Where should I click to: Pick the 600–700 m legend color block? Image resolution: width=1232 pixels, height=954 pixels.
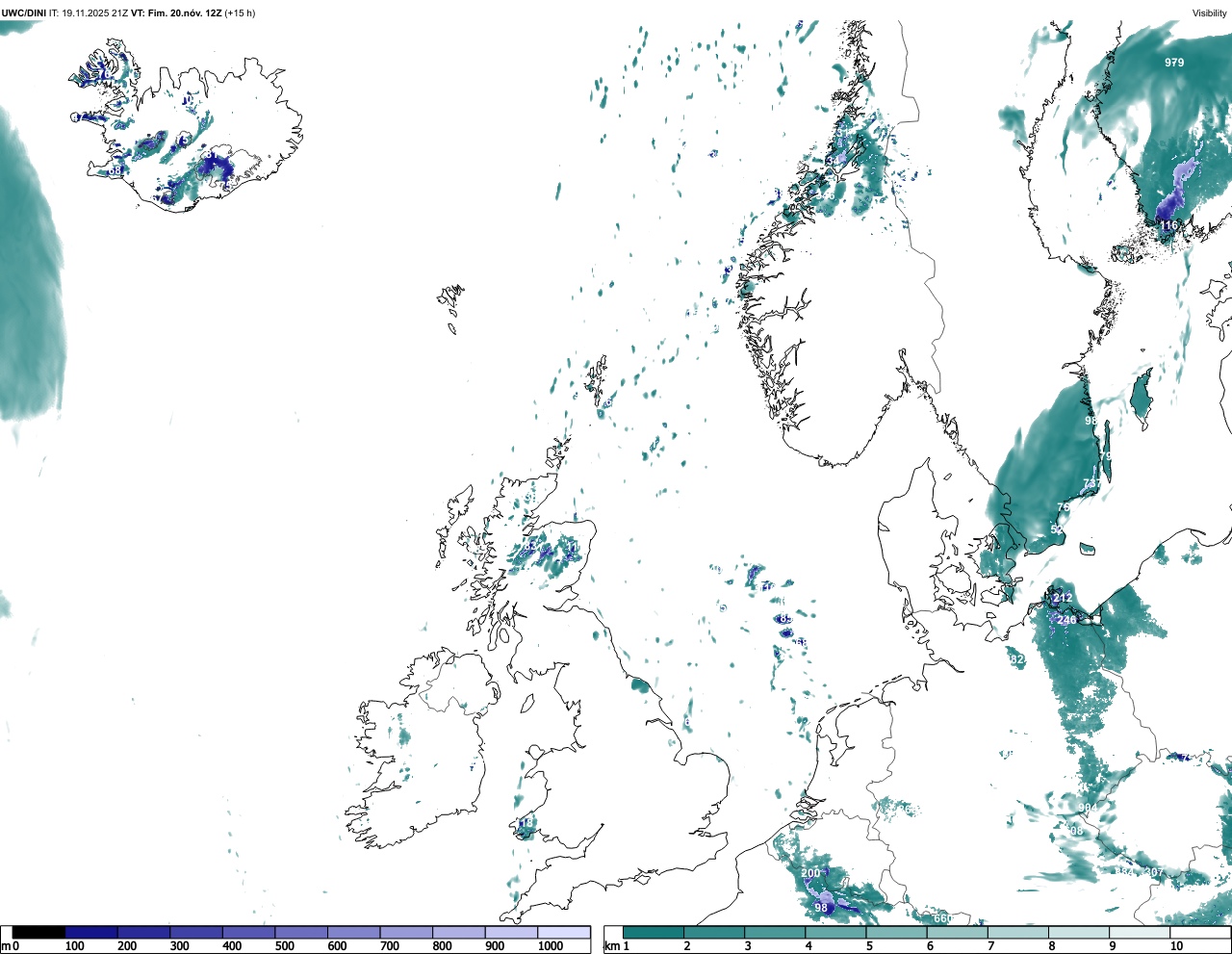click(x=353, y=932)
